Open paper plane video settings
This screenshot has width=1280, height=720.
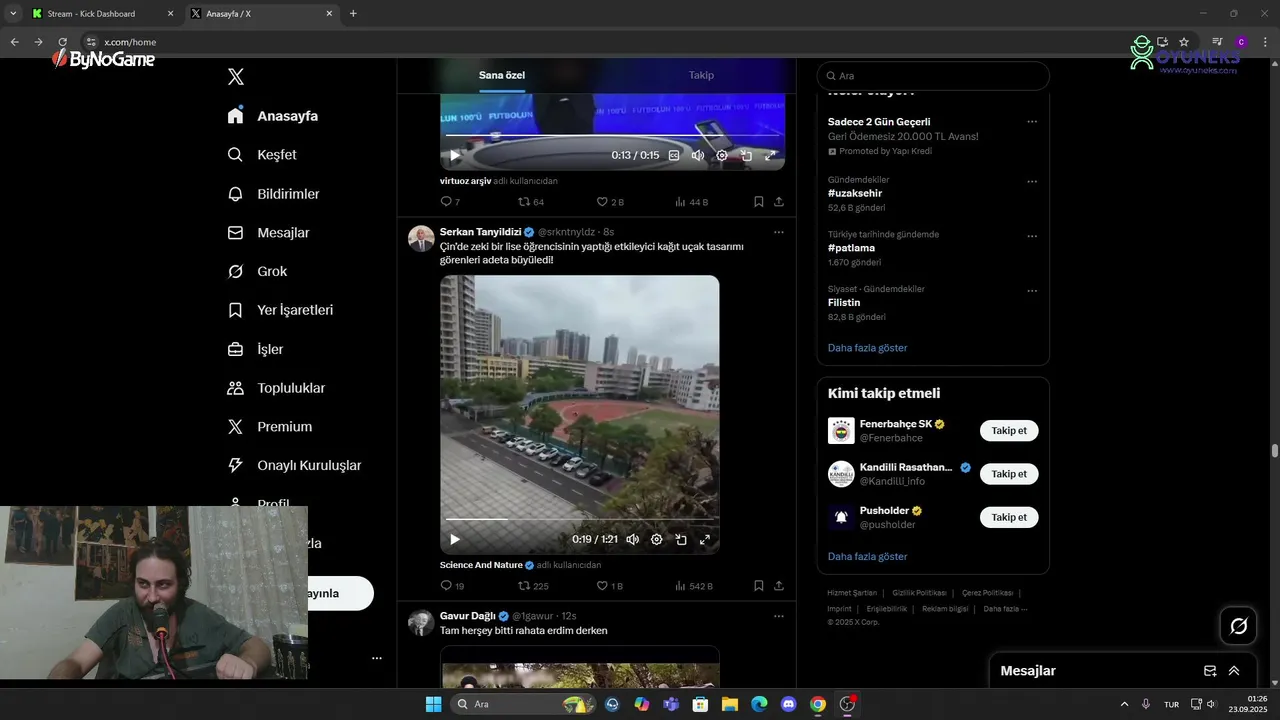[657, 539]
